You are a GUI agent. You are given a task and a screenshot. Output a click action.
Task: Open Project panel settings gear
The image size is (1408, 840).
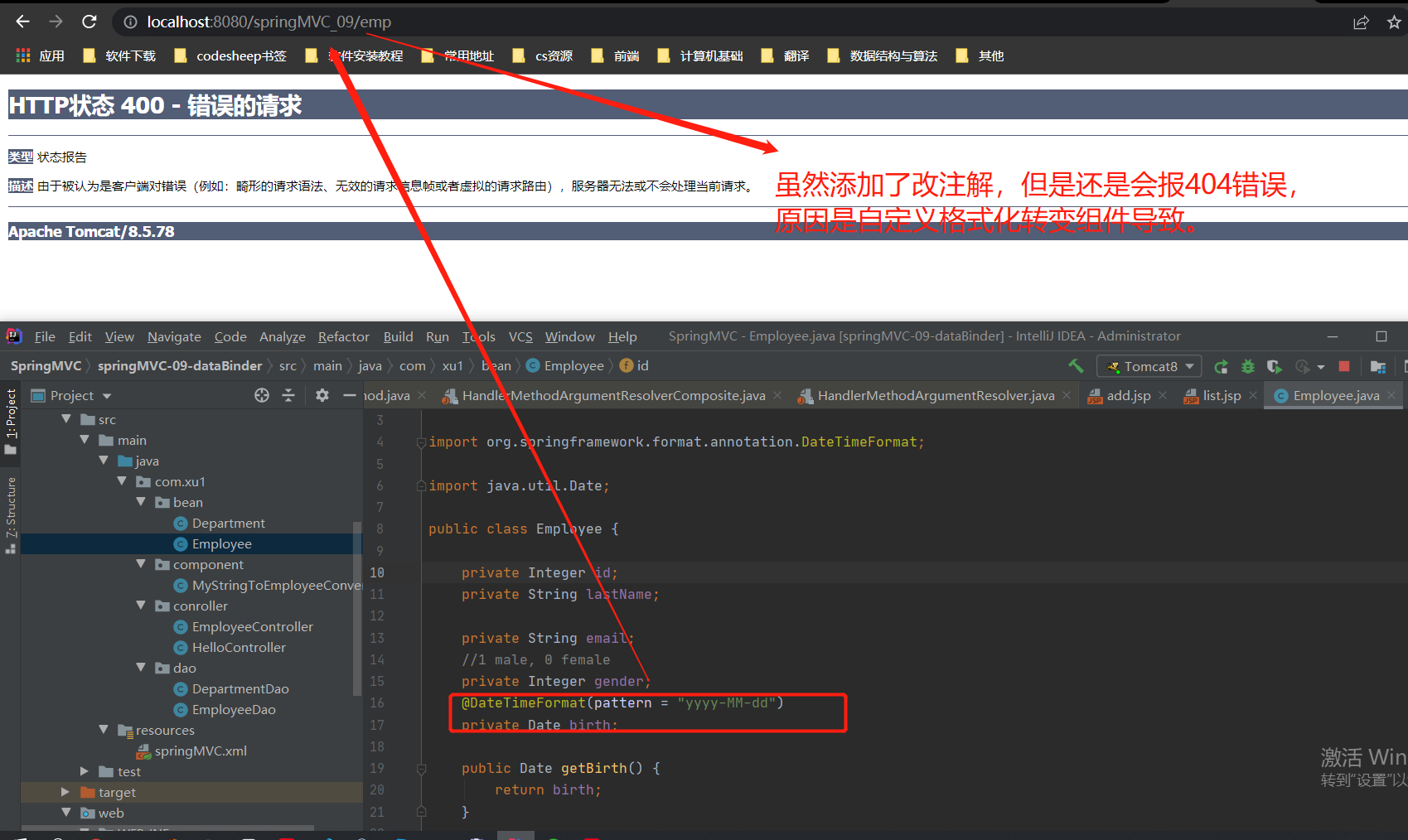tap(322, 395)
